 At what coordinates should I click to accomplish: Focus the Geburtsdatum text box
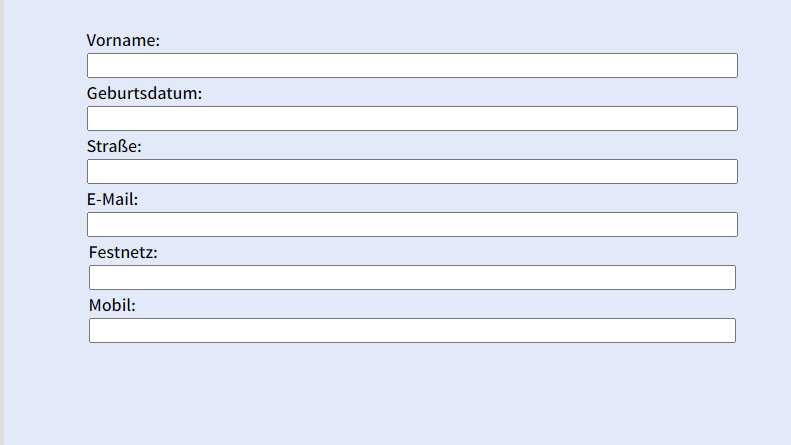coord(412,119)
